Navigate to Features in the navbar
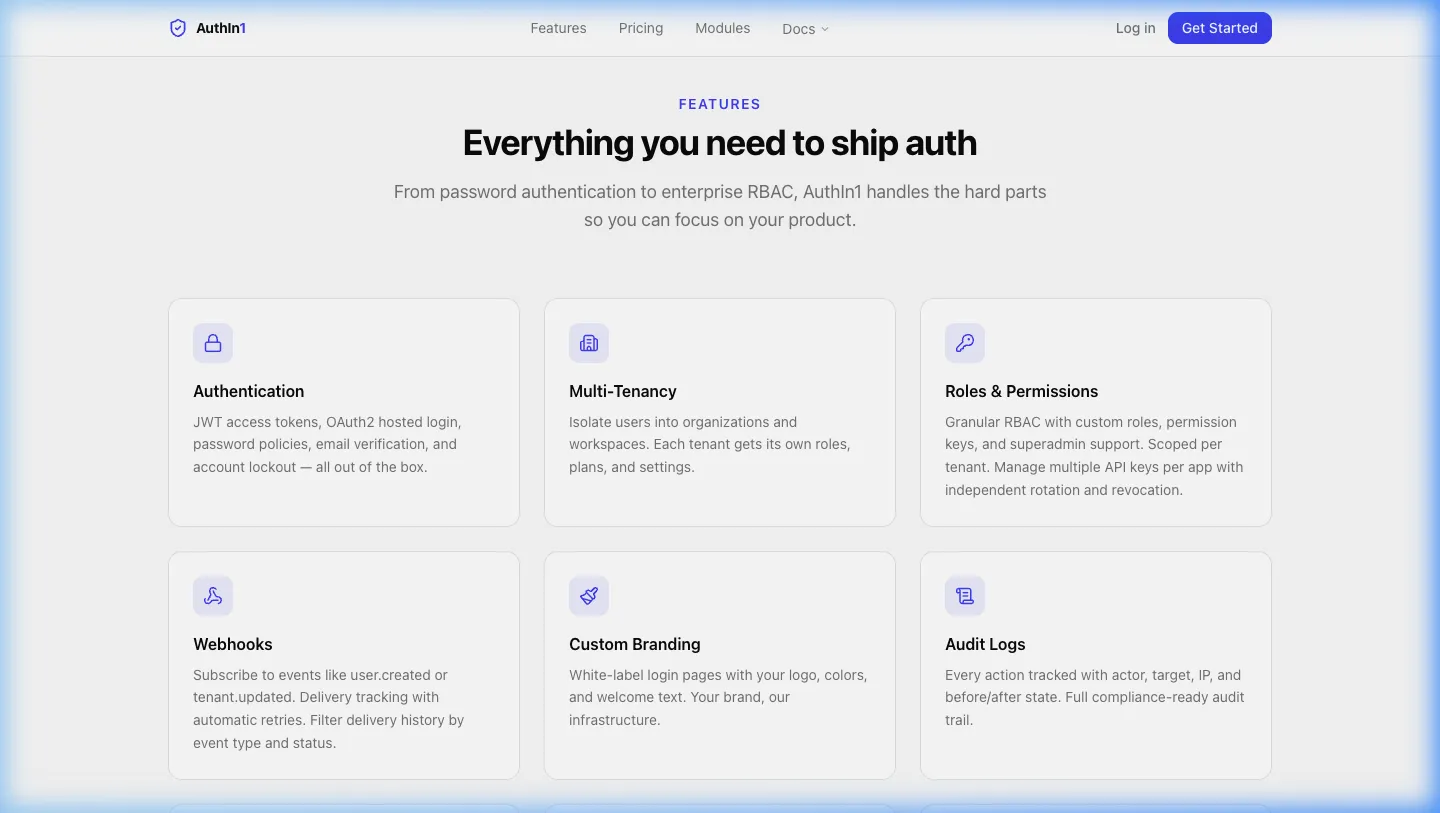1440x813 pixels. tap(558, 28)
